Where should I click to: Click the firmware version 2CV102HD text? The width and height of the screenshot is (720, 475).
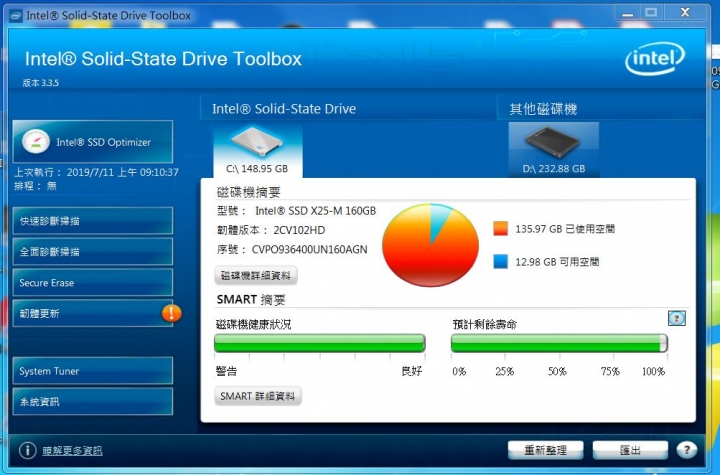(x=299, y=230)
